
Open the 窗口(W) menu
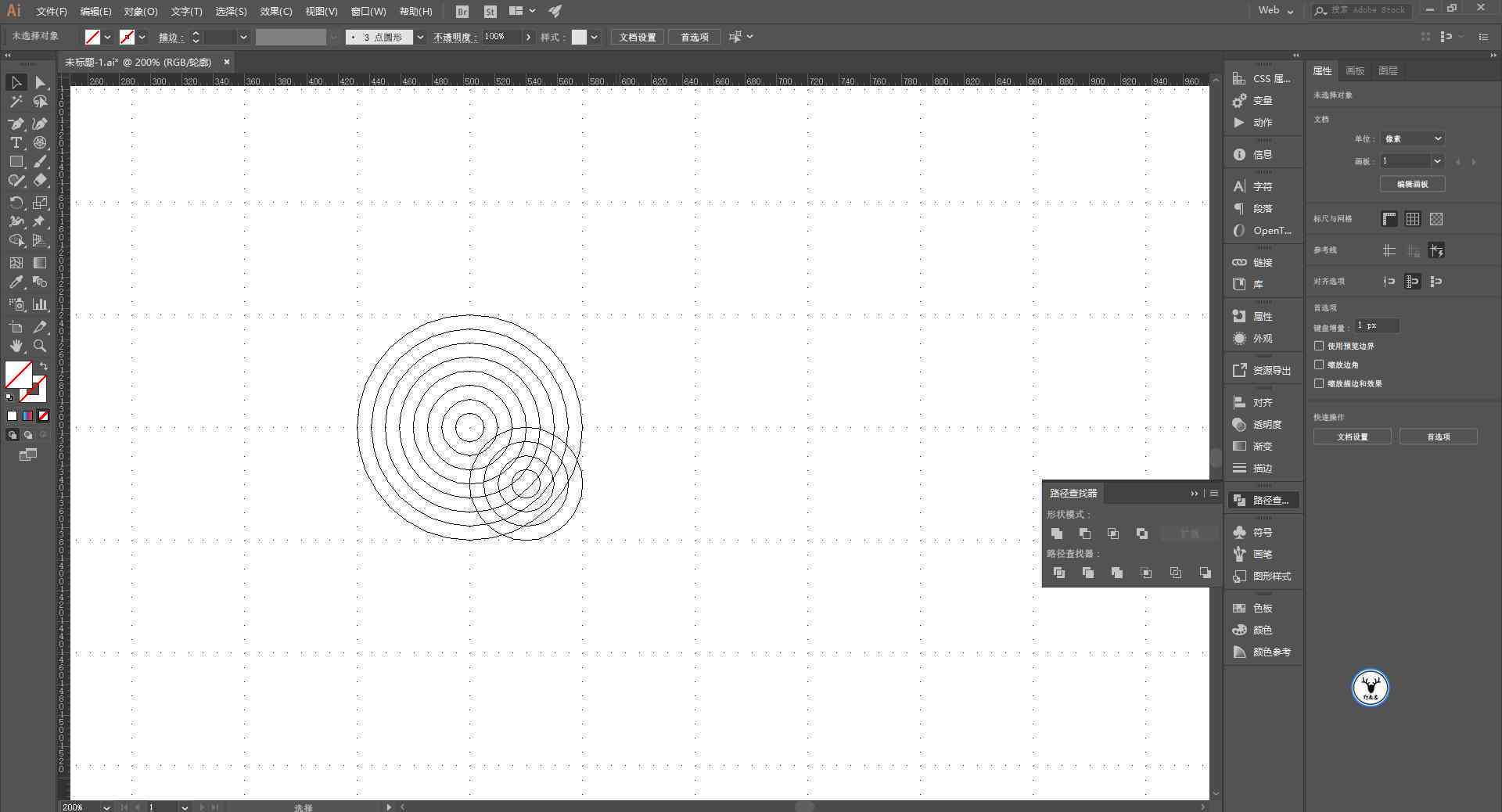368,12
